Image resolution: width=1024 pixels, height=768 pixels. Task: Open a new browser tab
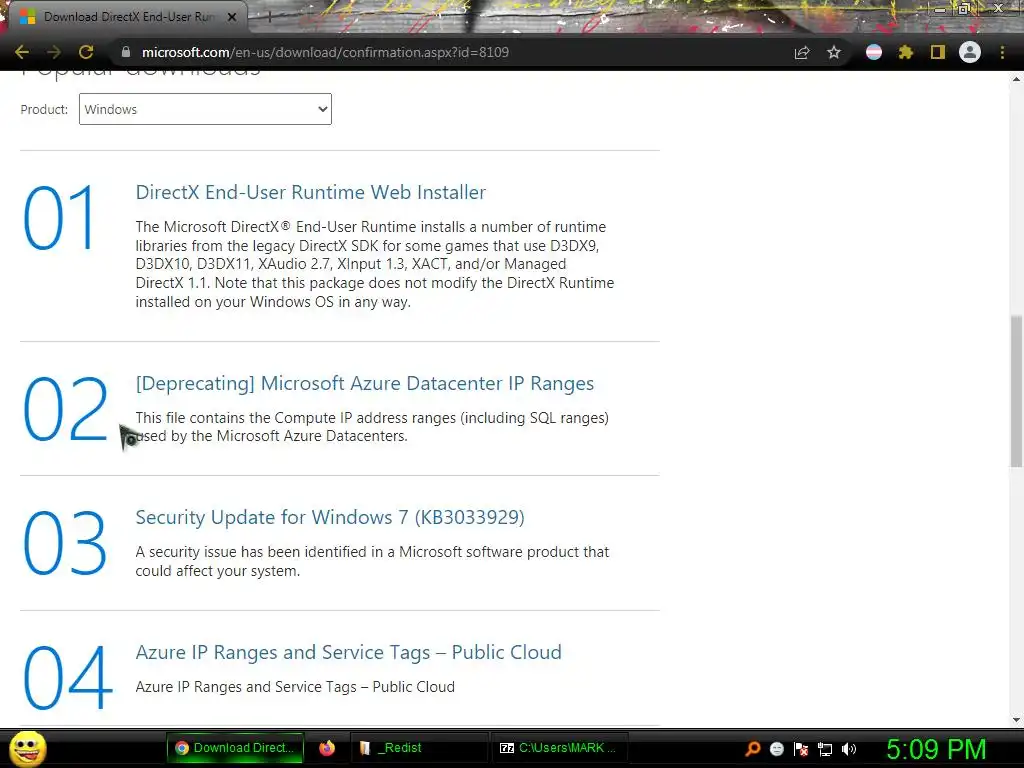[268, 17]
